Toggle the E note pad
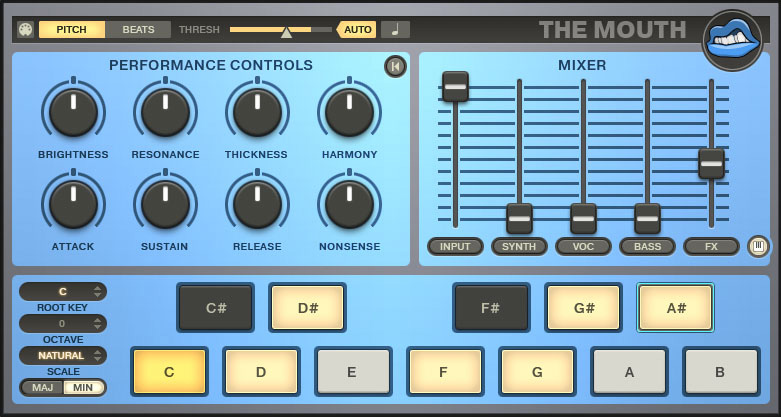The width and height of the screenshot is (781, 417). click(x=353, y=372)
